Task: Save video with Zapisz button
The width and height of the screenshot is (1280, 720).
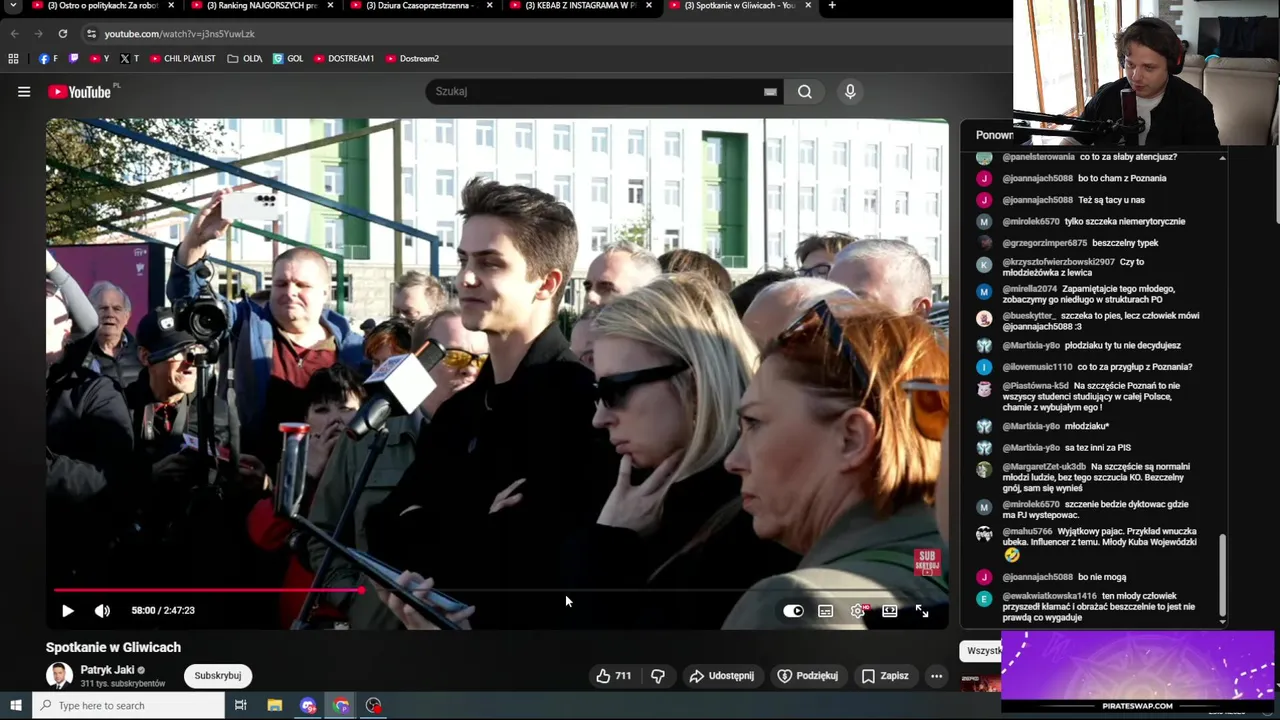Action: coord(885,676)
